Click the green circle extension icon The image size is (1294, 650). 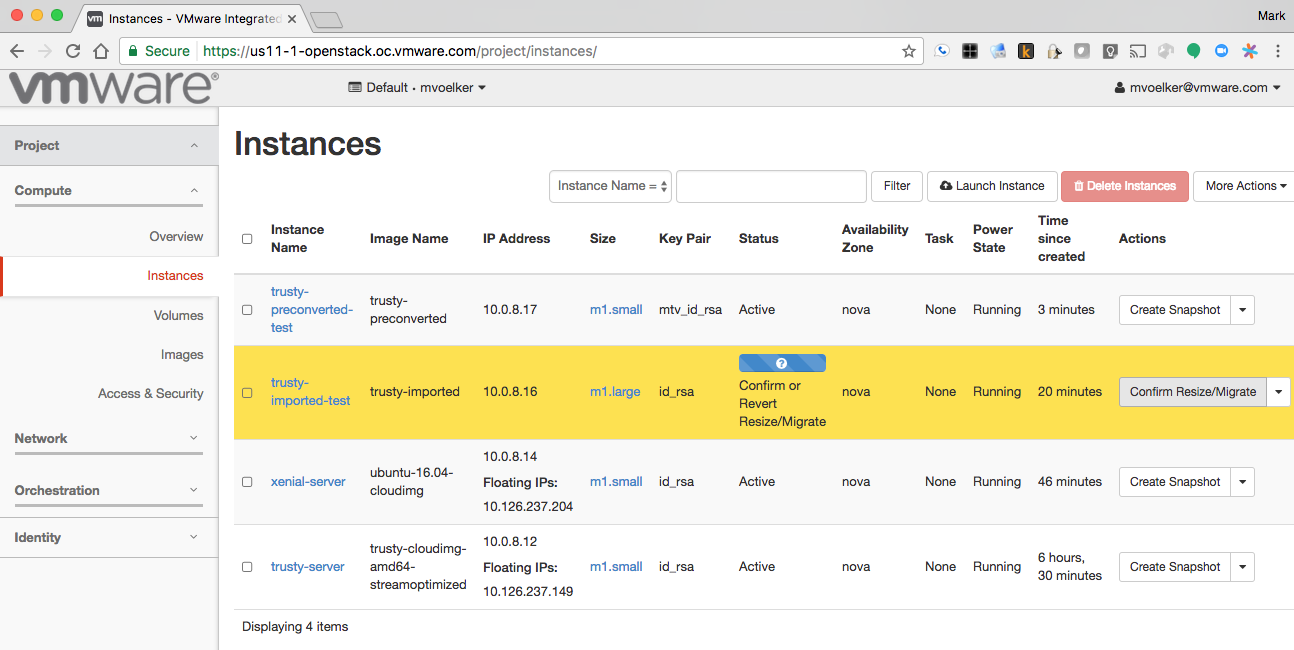pyautogui.click(x=1194, y=51)
